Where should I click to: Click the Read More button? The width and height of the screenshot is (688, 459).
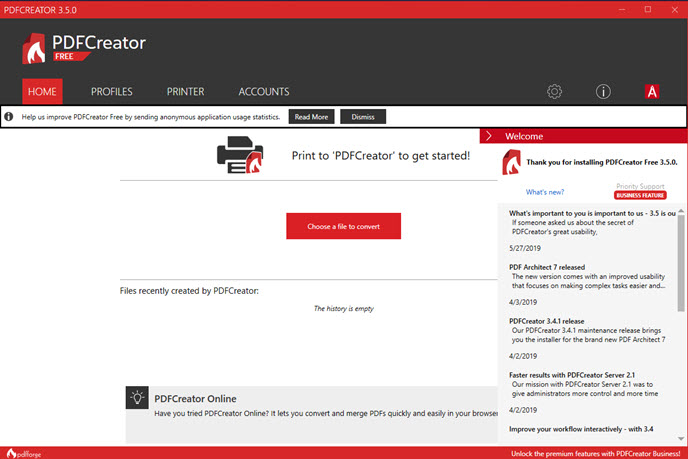point(311,117)
